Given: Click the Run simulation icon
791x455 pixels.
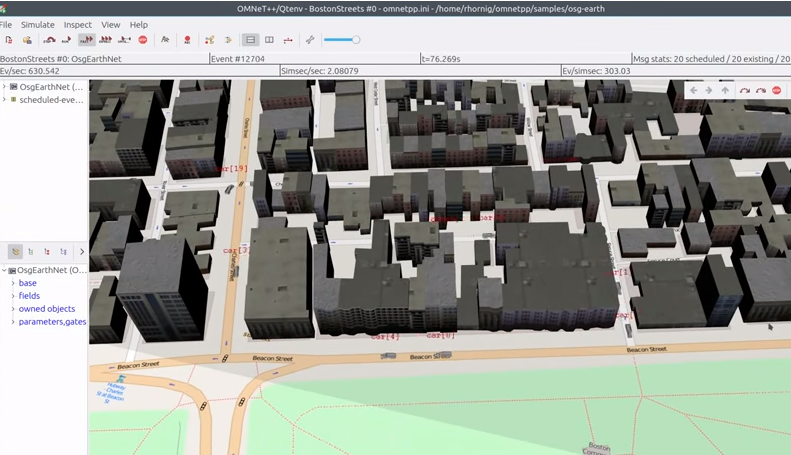Looking at the screenshot, I should point(66,40).
